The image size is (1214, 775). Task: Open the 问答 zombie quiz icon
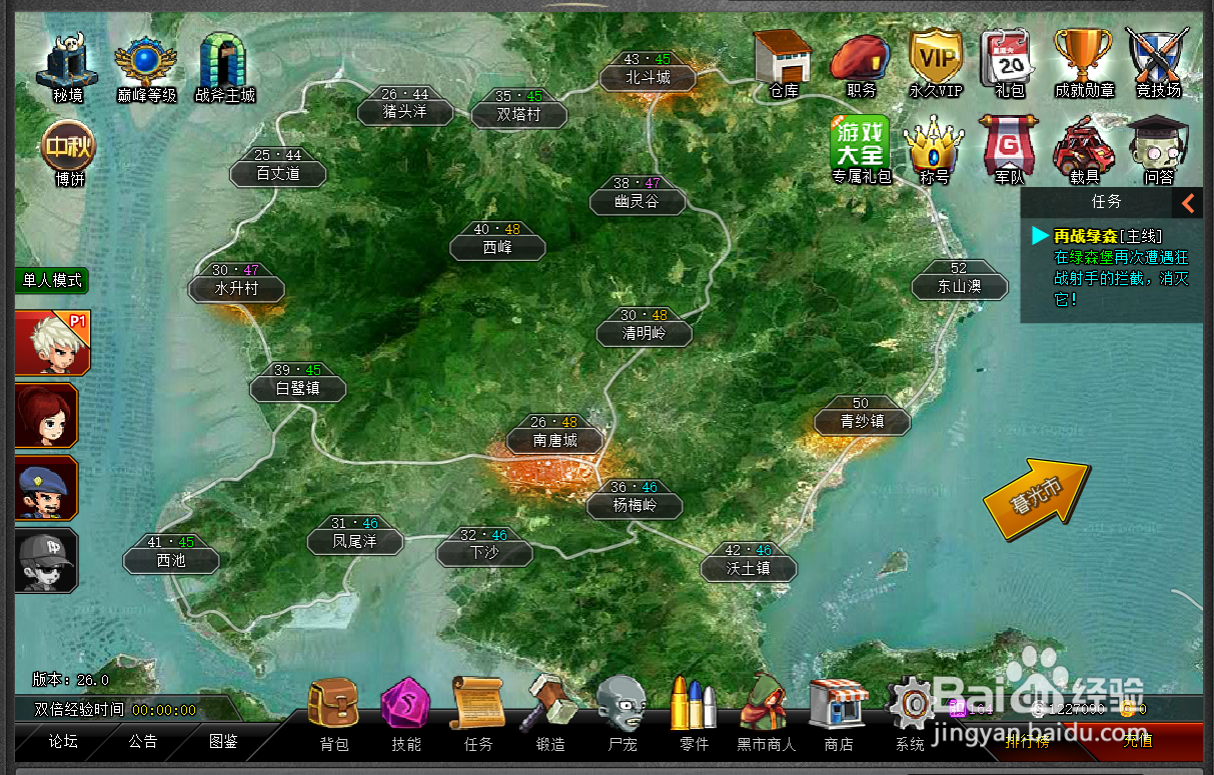[1159, 150]
